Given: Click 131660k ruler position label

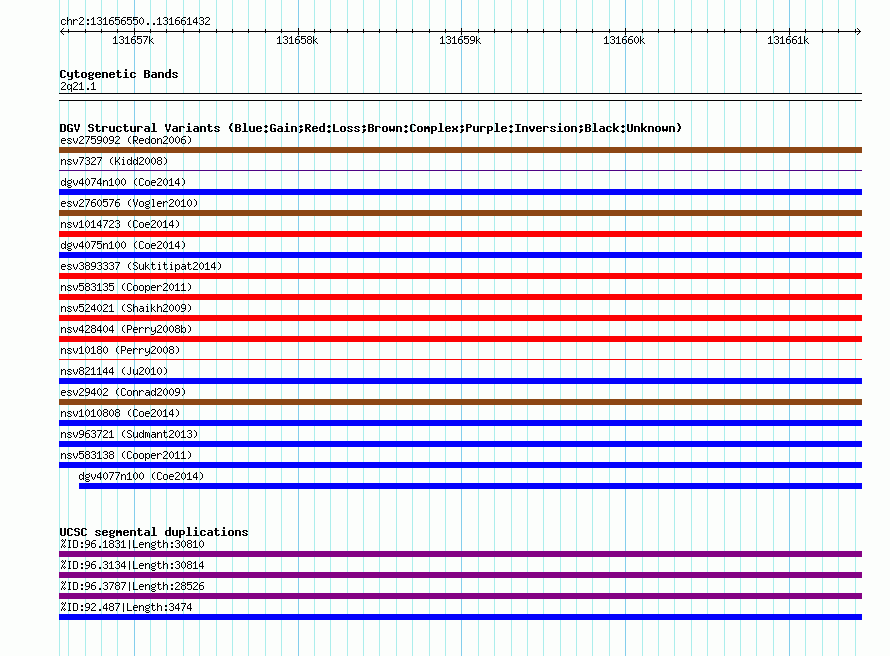Looking at the screenshot, I should [624, 40].
